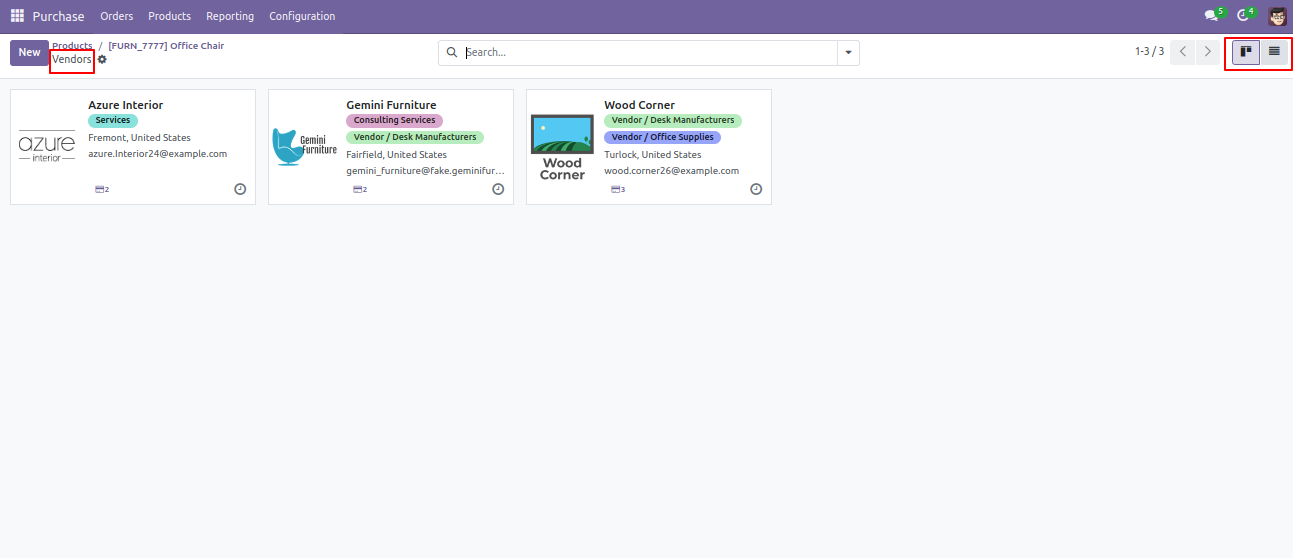Open the activities clock icon in the top bar
The width and height of the screenshot is (1293, 558).
[1243, 16]
